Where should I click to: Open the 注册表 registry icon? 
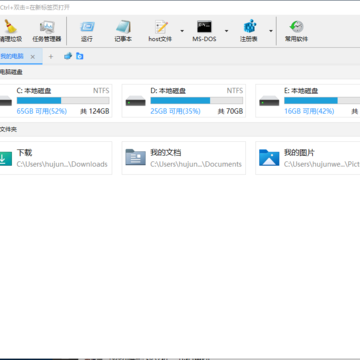(x=249, y=31)
